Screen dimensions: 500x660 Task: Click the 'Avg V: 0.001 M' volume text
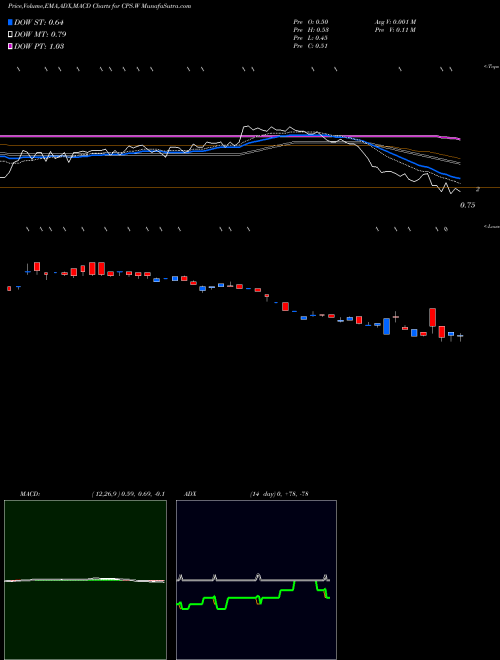395,22
